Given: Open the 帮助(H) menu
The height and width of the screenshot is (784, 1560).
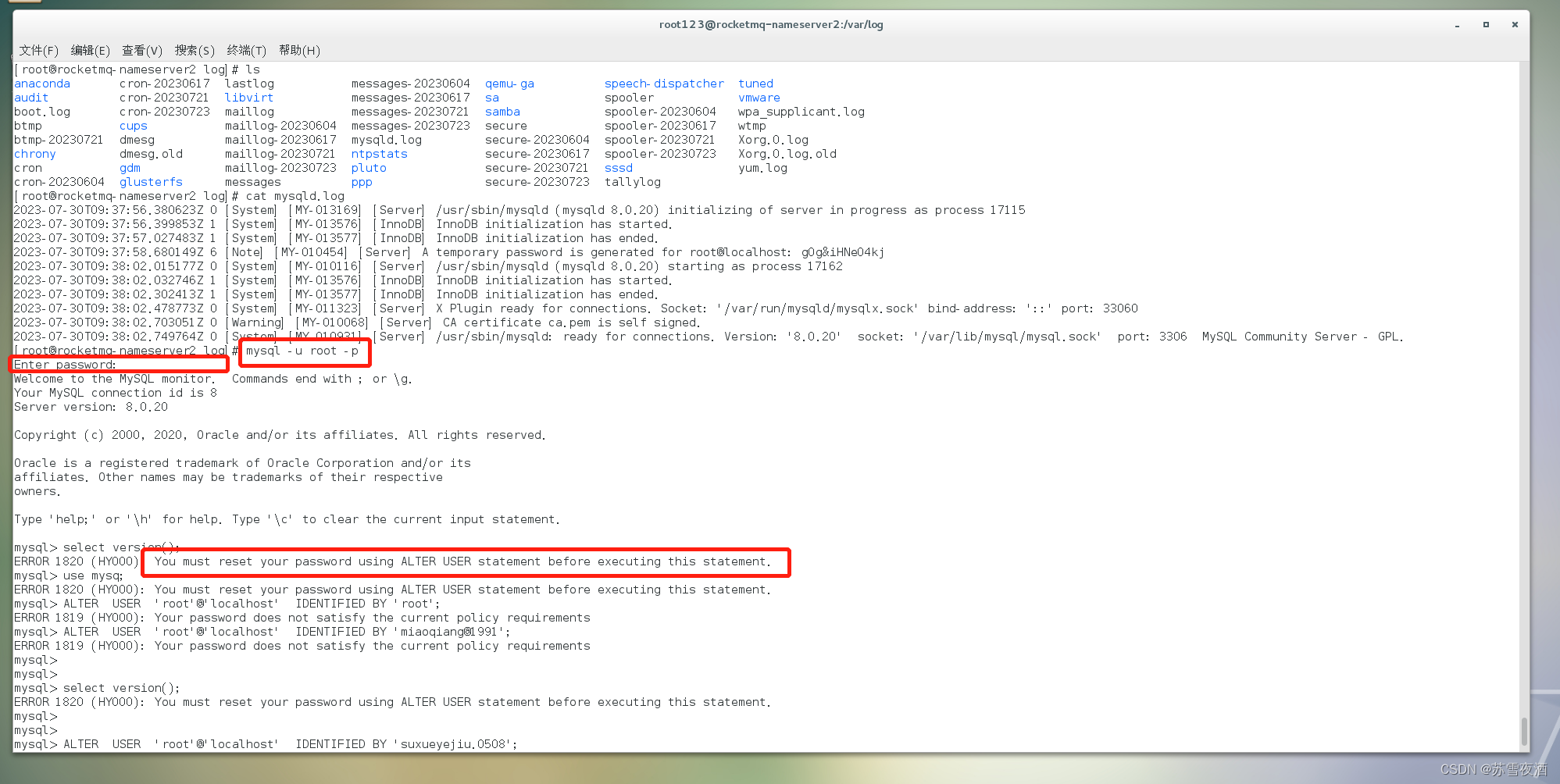Looking at the screenshot, I should [x=299, y=50].
